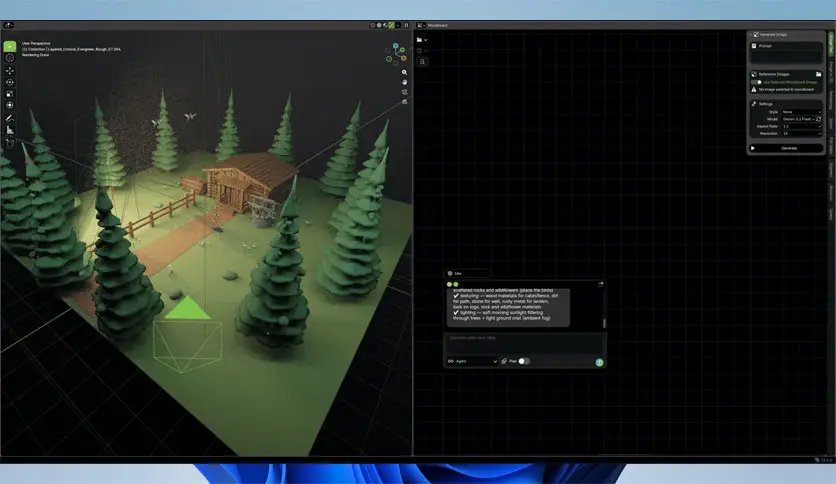Click the pan view hand icon
The height and width of the screenshot is (484, 836).
(405, 82)
